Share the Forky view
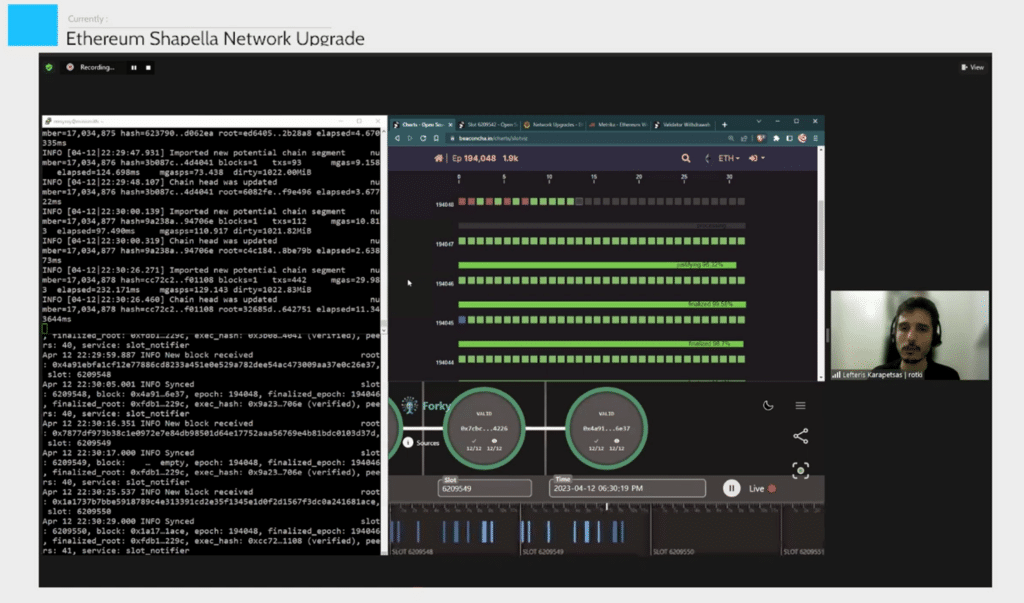This screenshot has height=603, width=1024. click(801, 436)
